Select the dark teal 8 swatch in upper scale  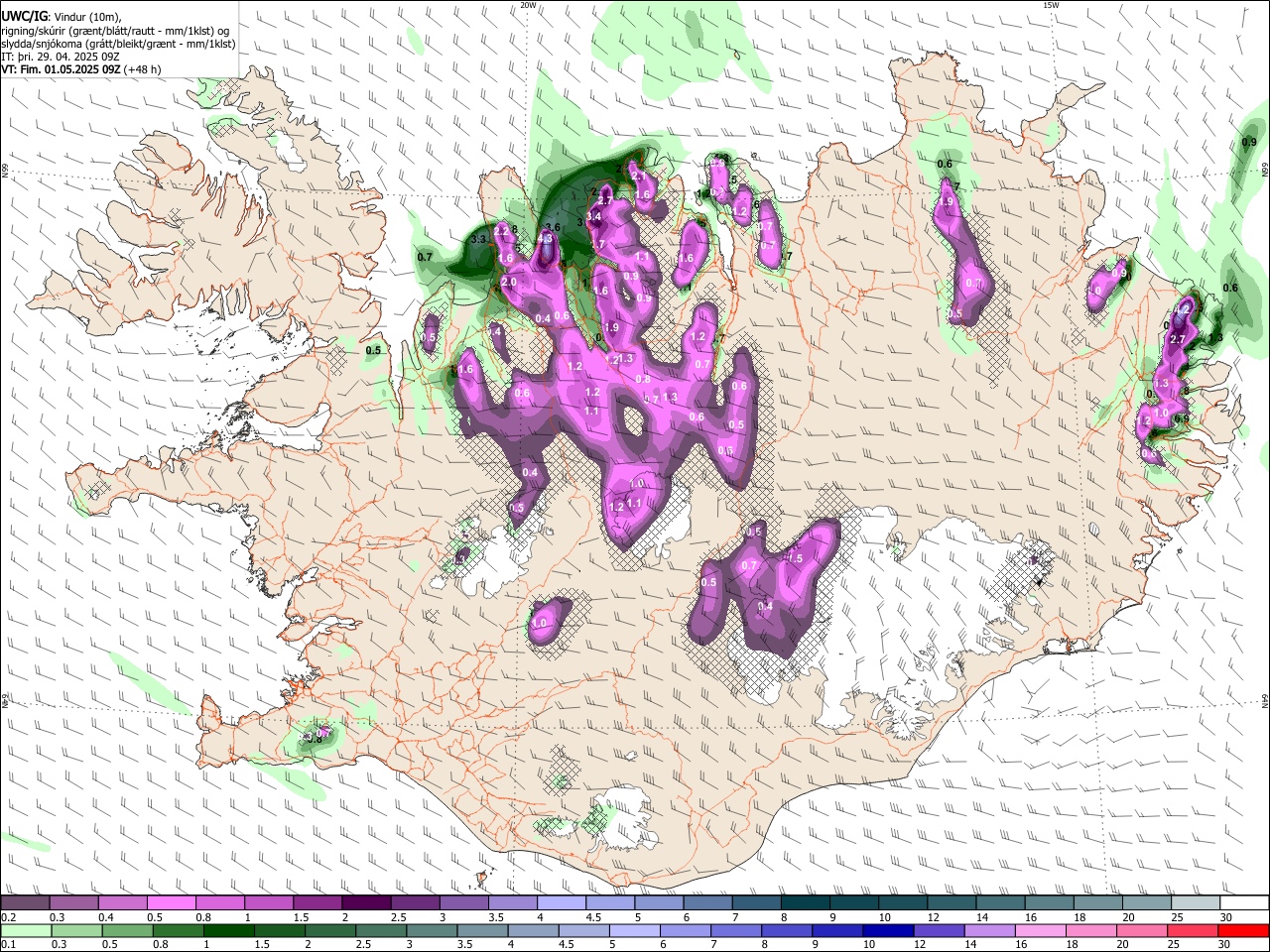click(805, 903)
